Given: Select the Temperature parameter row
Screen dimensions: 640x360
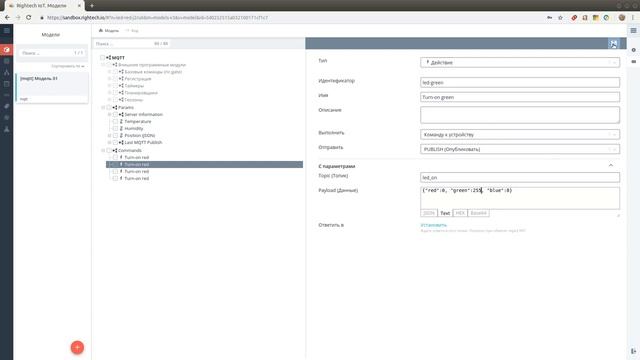Looking at the screenshot, I should click(x=138, y=121).
